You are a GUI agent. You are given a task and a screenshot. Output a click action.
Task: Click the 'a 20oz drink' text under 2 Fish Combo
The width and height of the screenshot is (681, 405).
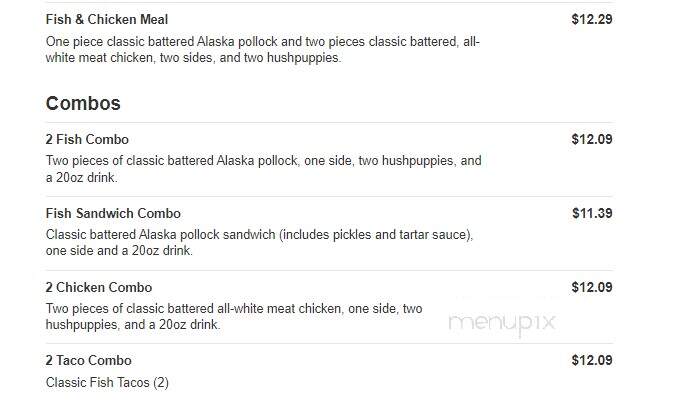click(81, 178)
